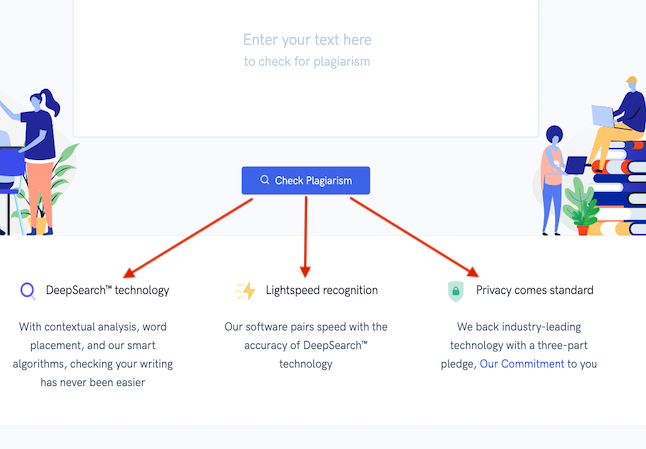Click the red arrow pointing to Privacy
The height and width of the screenshot is (449, 646).
tap(414, 237)
